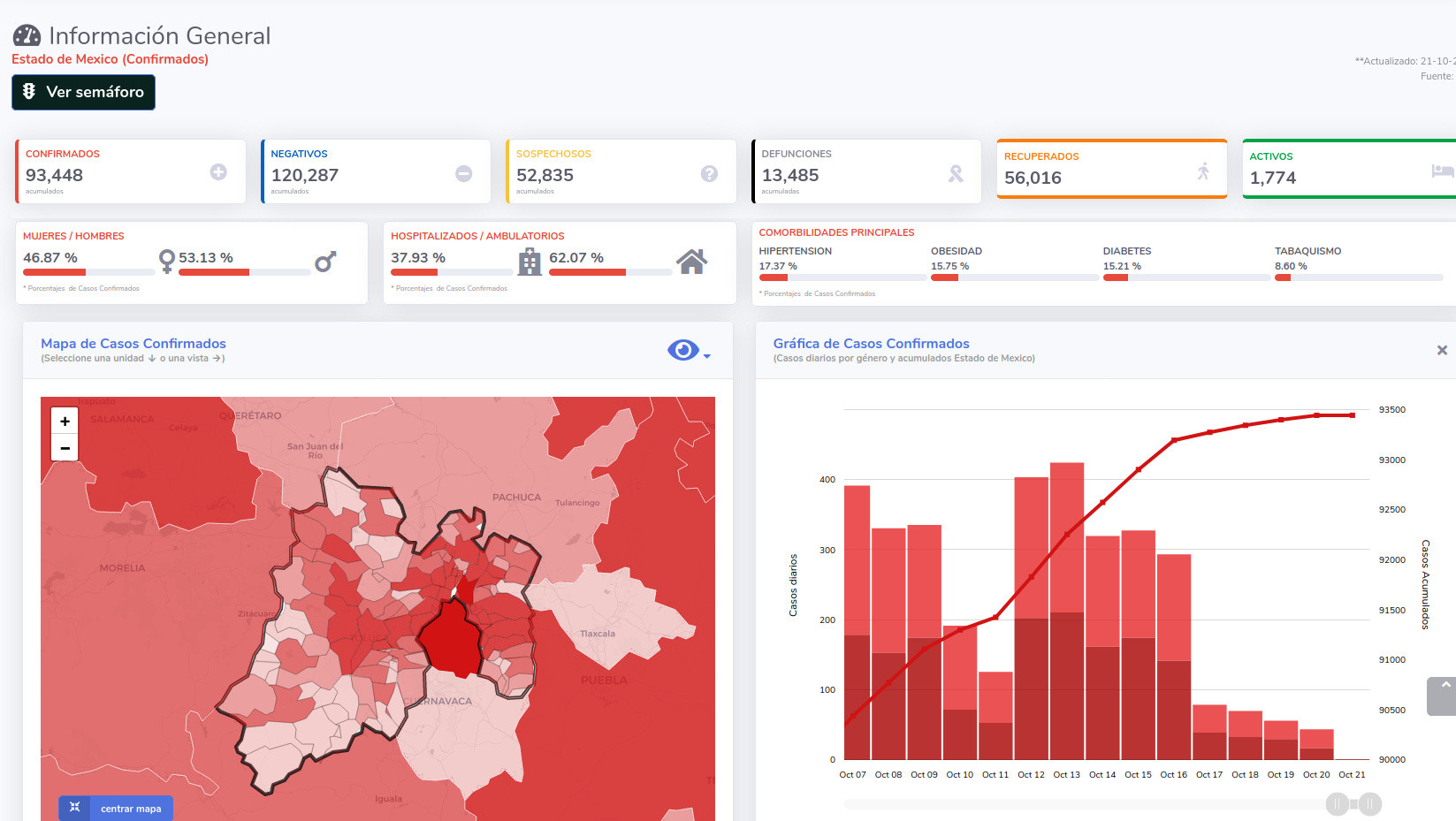Click the bed icon in Activos card
This screenshot has height=821, width=1456.
click(1443, 170)
